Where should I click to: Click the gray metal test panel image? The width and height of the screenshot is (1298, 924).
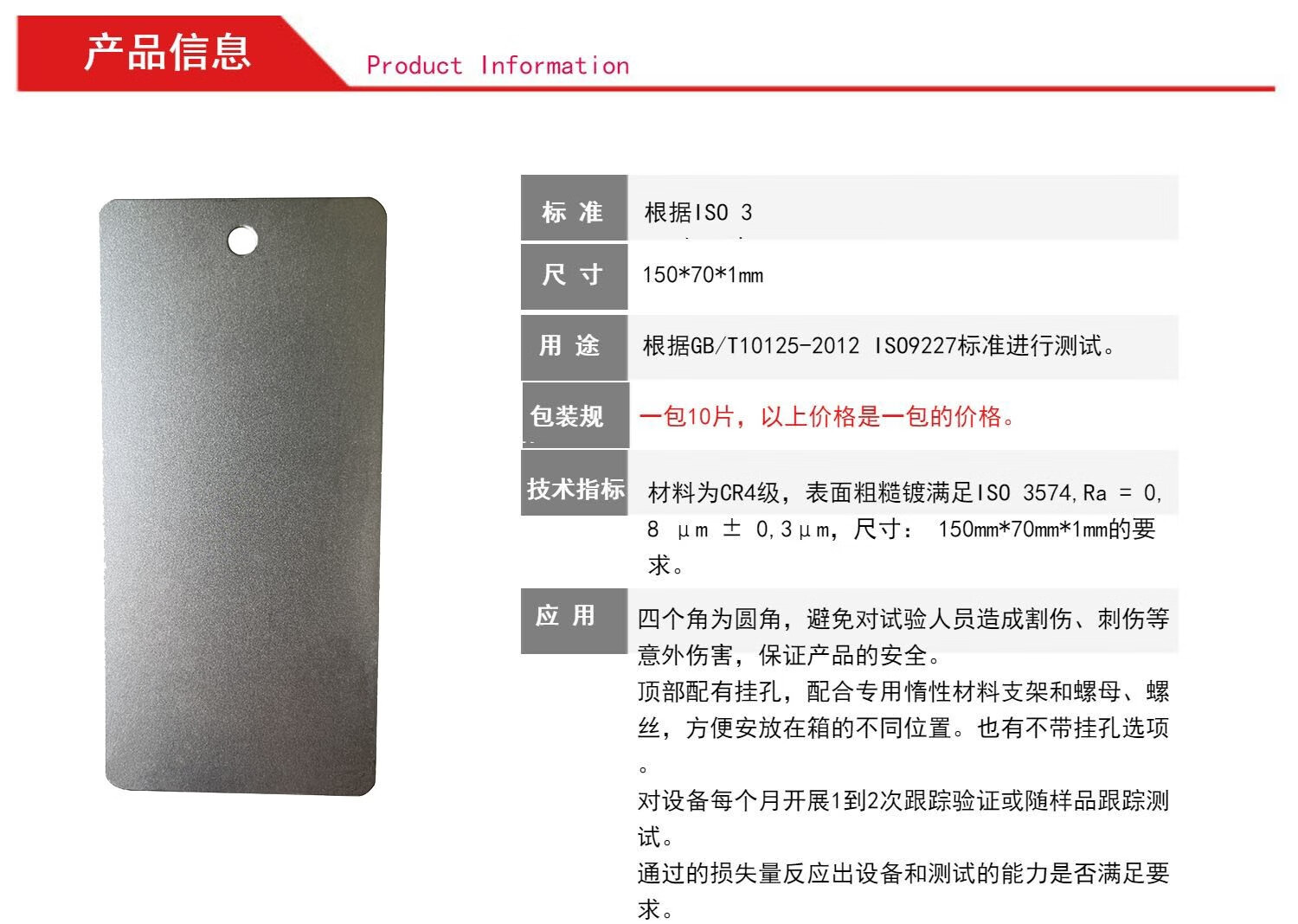tap(242, 497)
